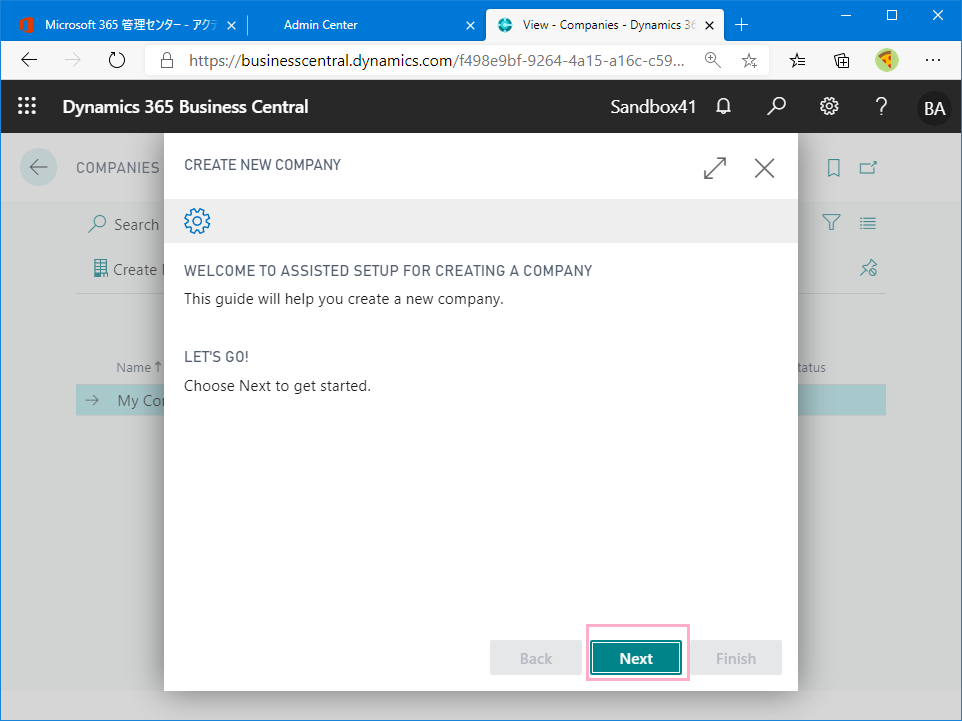962x721 pixels.
Task: Click the disabled Finish button
Action: pyautogui.click(x=736, y=658)
